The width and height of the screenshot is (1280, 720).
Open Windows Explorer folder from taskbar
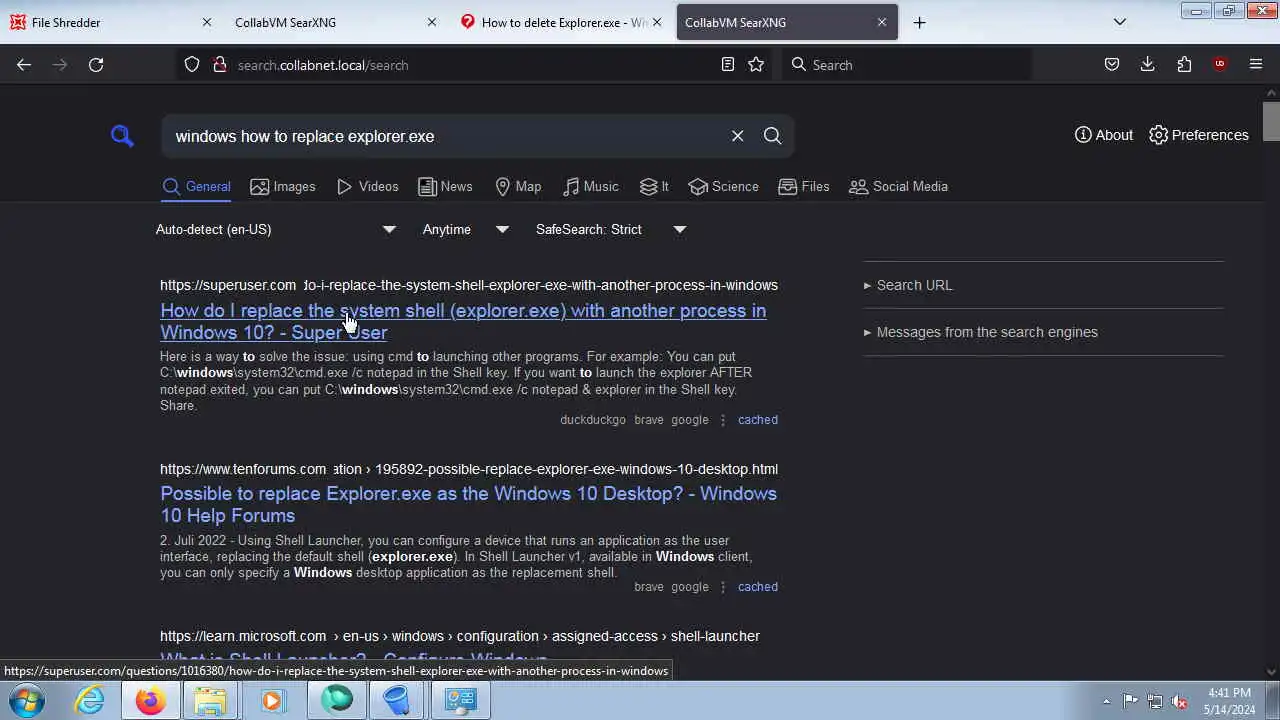(x=211, y=701)
